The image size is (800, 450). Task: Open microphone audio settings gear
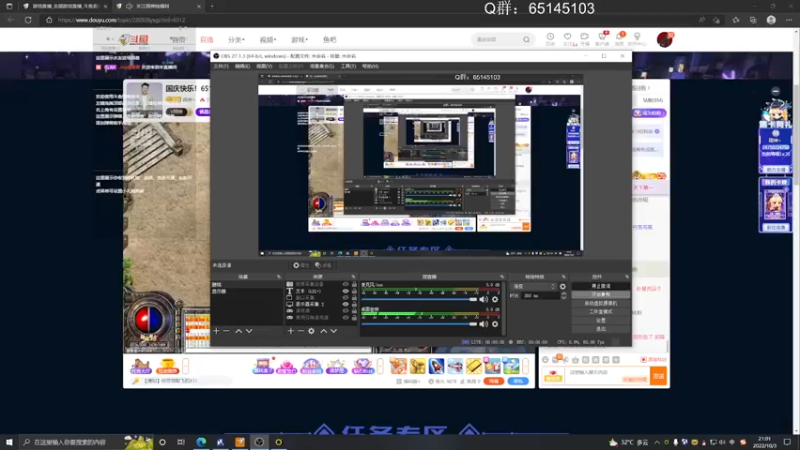point(495,299)
